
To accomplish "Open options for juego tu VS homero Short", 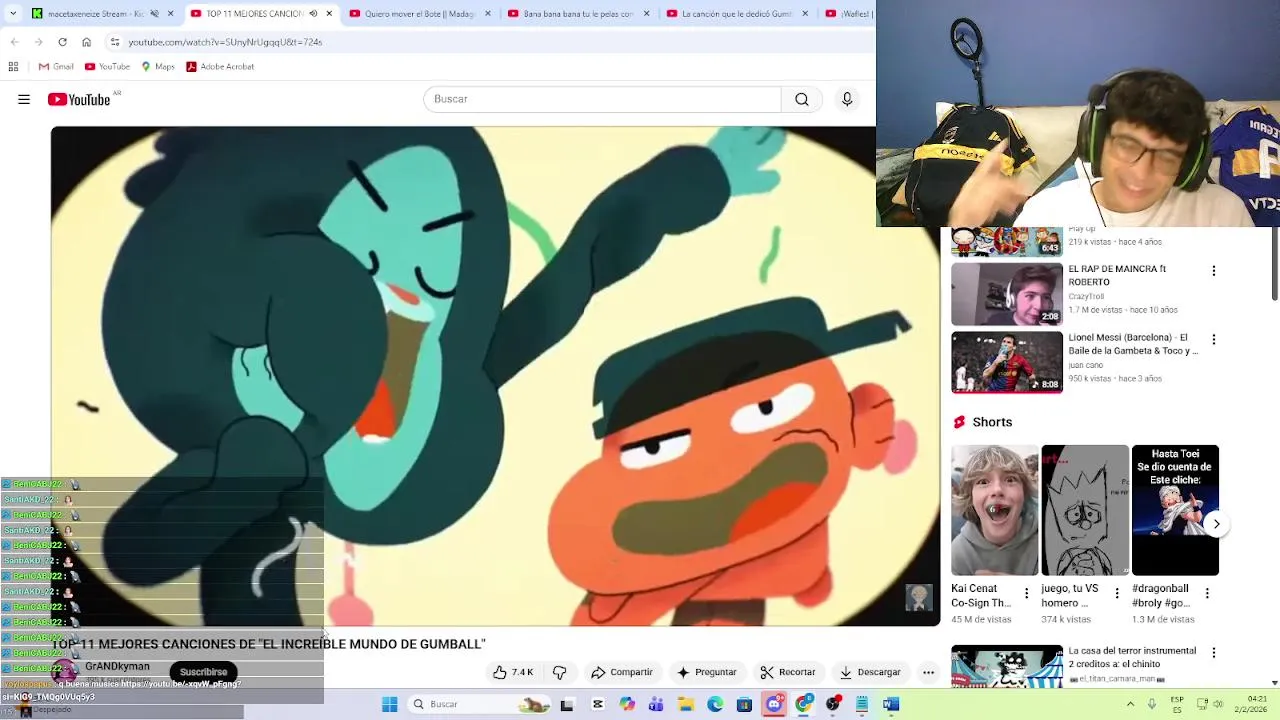I will 1117,594.
